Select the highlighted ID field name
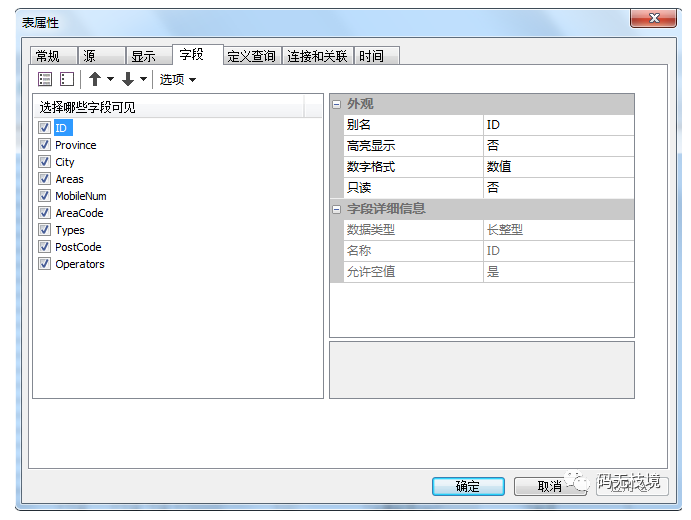 [x=63, y=128]
